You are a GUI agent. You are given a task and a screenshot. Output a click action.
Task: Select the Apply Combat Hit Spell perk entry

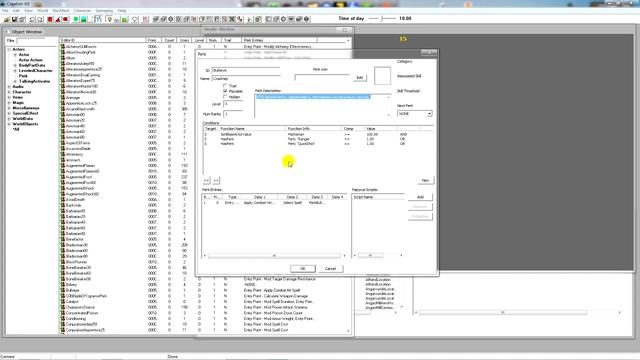click(274, 202)
